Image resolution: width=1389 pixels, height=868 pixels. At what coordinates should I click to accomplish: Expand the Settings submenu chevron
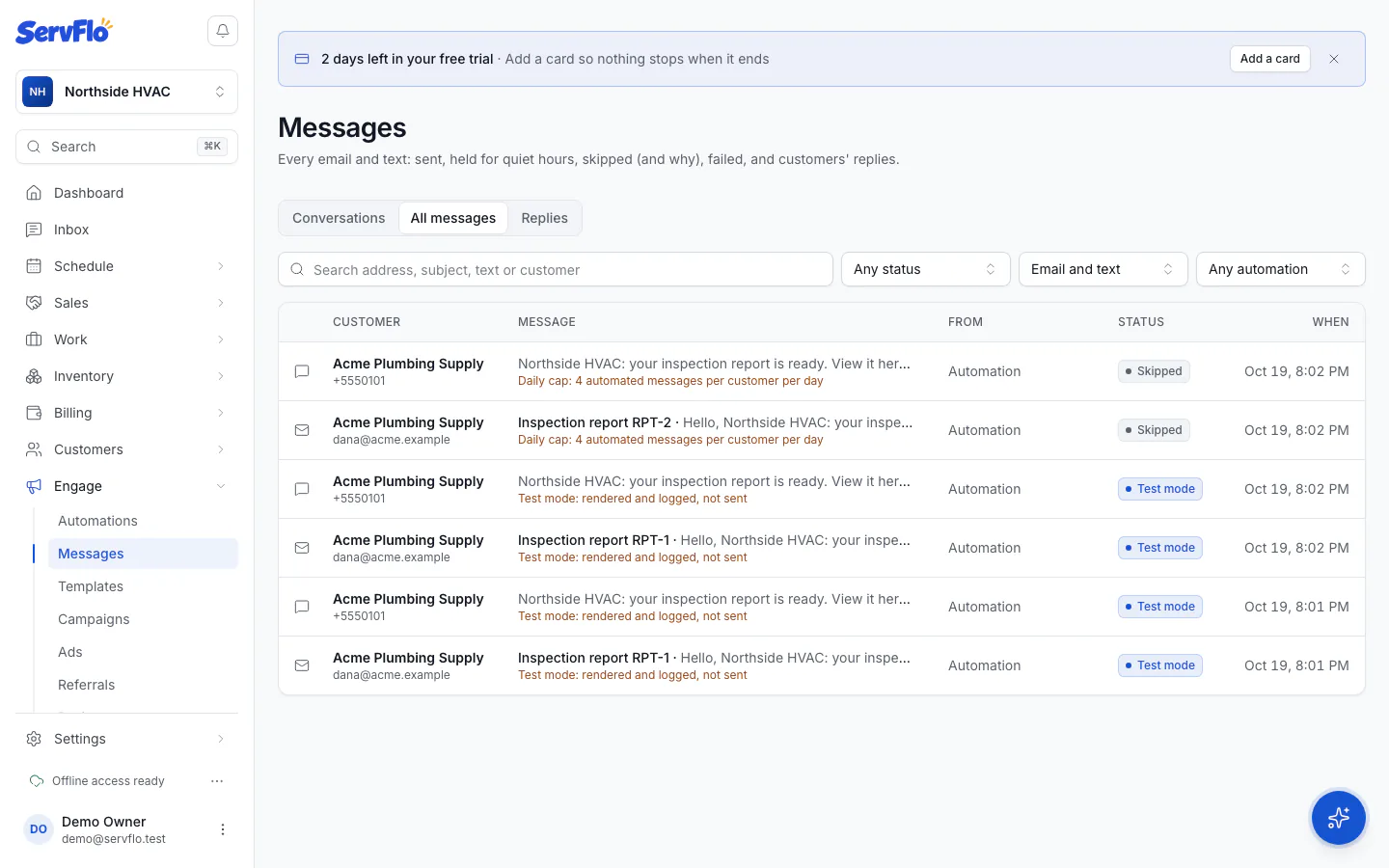pyautogui.click(x=221, y=739)
